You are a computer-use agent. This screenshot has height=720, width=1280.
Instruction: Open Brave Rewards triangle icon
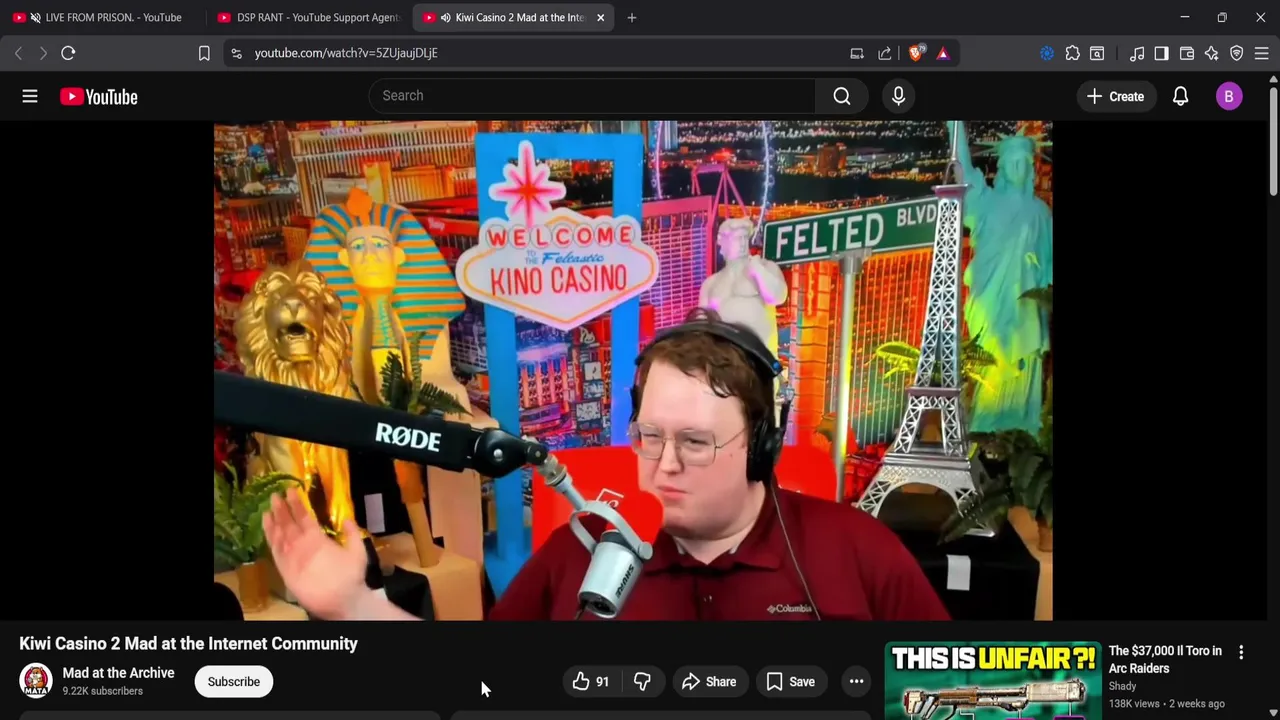(943, 53)
